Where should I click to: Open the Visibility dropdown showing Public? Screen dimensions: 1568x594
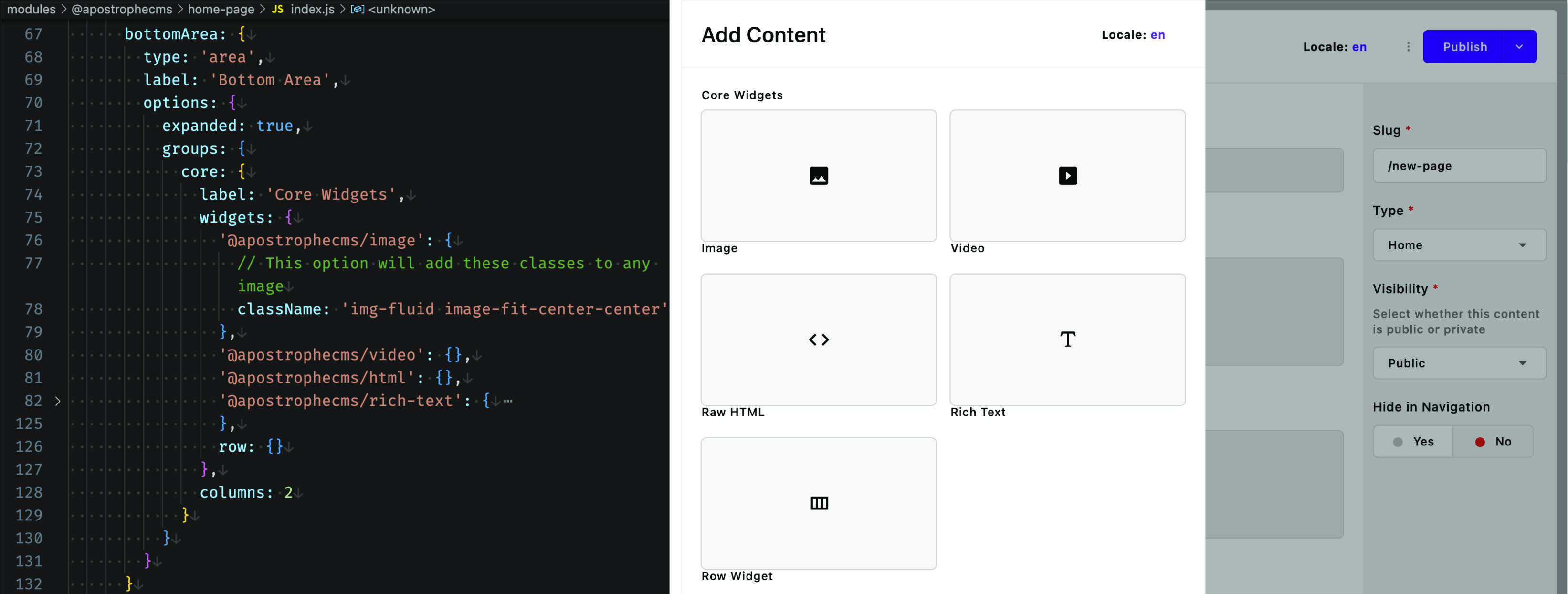pyautogui.click(x=1459, y=363)
